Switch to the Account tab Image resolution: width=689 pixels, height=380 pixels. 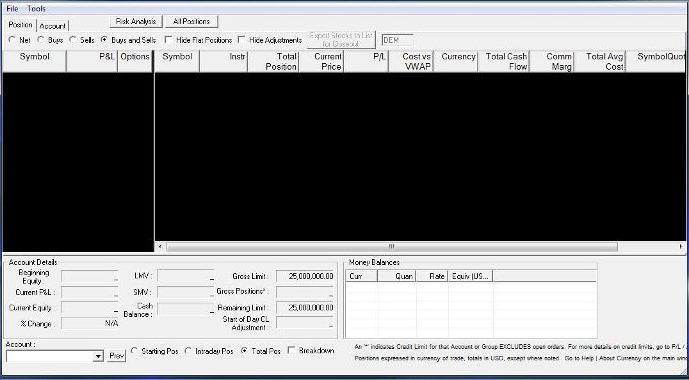pos(53,26)
